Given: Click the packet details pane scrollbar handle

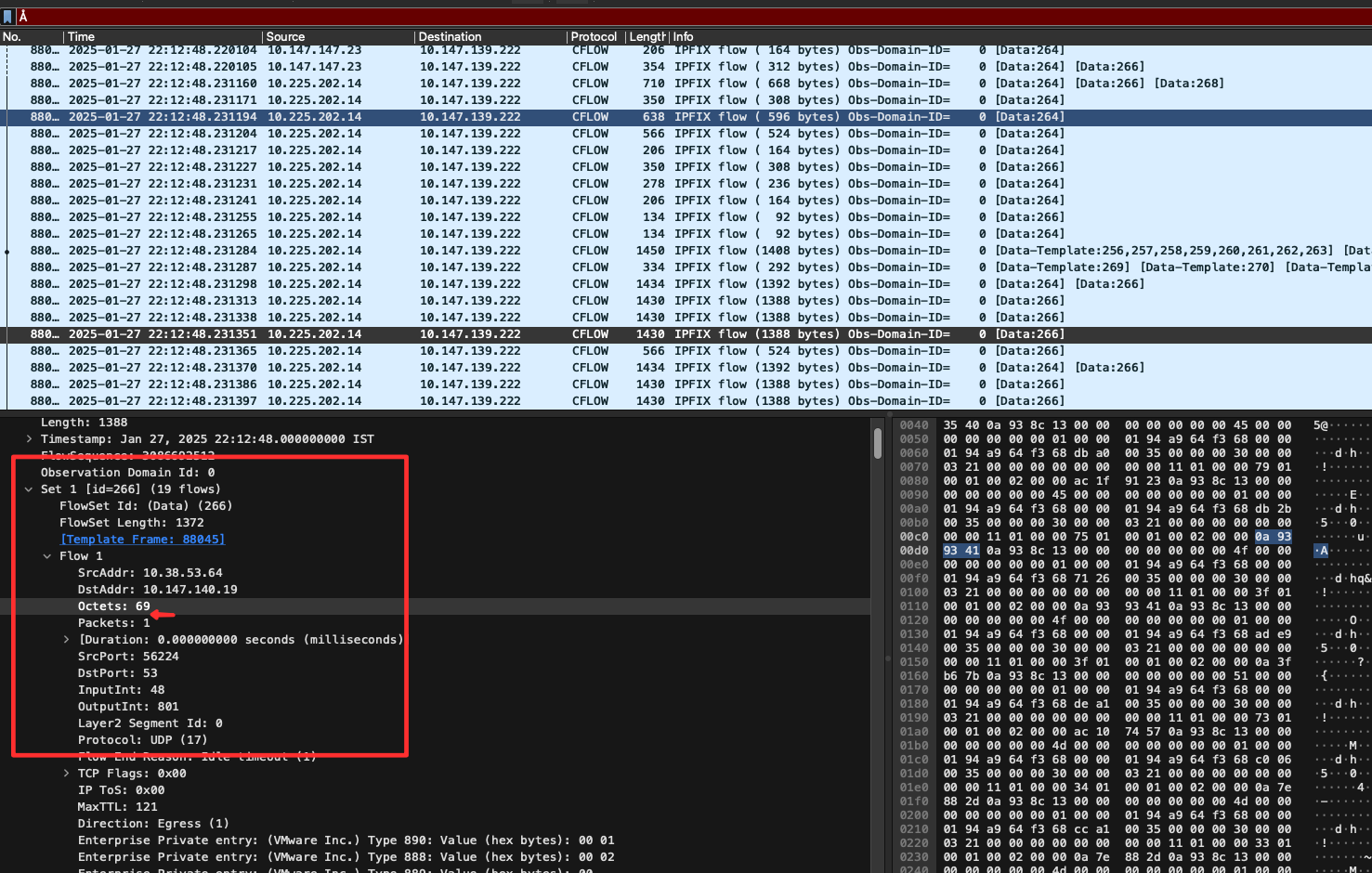Looking at the screenshot, I should point(878,443).
